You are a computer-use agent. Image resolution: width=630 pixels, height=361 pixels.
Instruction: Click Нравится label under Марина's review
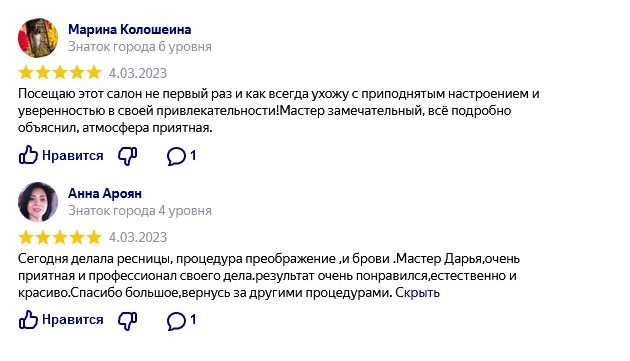[x=73, y=156]
